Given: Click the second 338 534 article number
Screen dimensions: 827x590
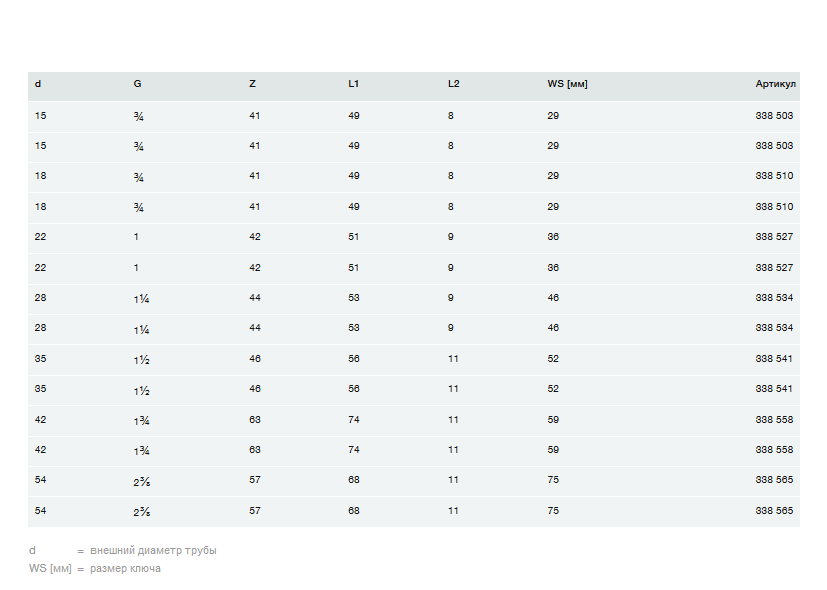Looking at the screenshot, I should click(x=774, y=328).
